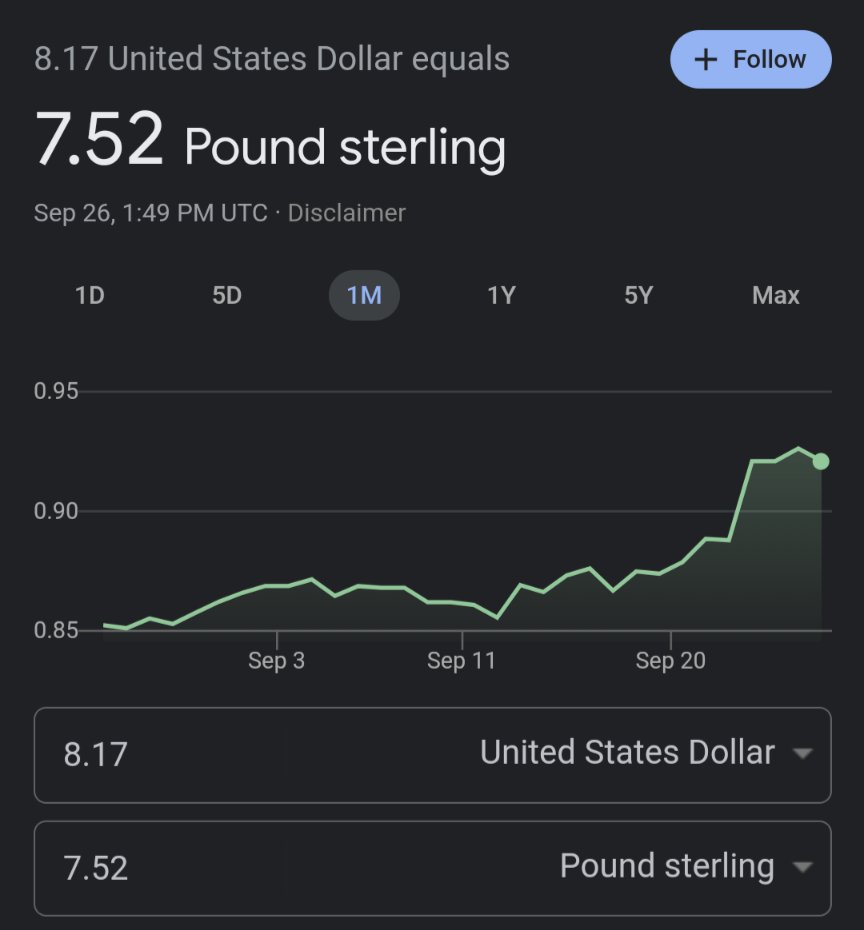Expand the United States Dollar currency dropdown arrow
The width and height of the screenshot is (864, 930).
(x=802, y=753)
